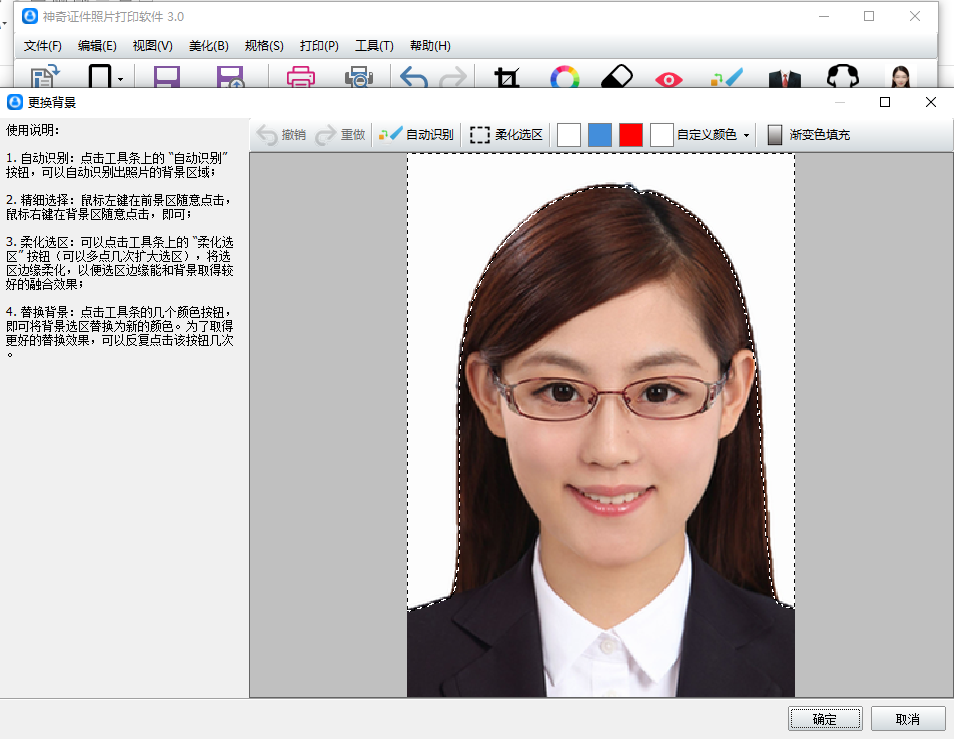Open the 打印(P) menu

click(x=319, y=46)
